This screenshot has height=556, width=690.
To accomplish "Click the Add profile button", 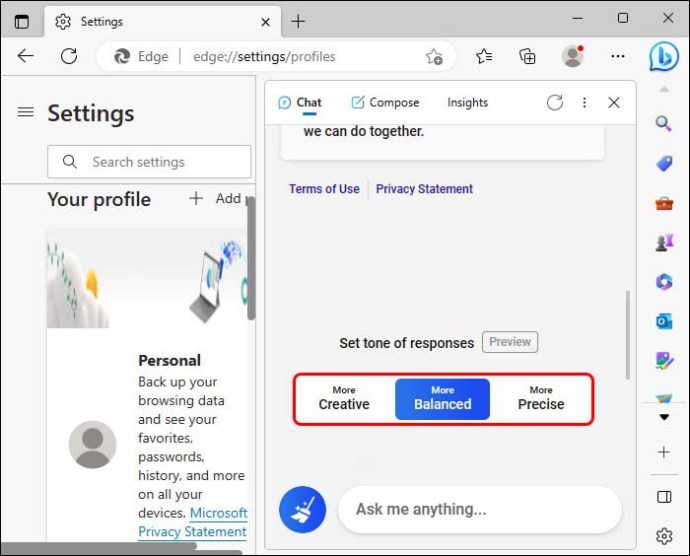I will click(217, 199).
